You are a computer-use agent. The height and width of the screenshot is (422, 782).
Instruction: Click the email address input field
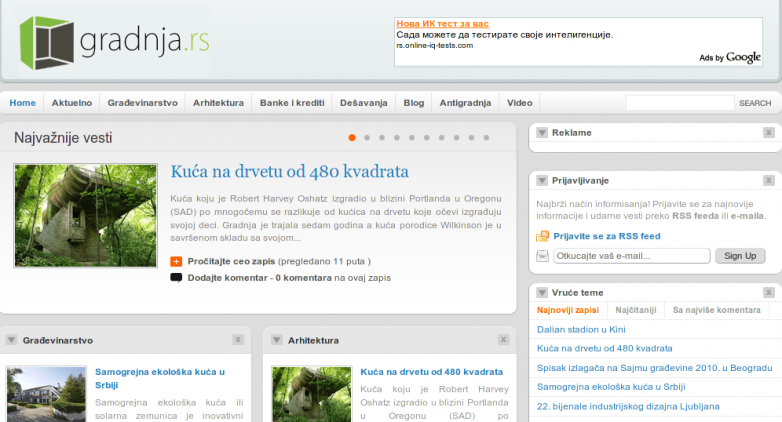coord(632,256)
